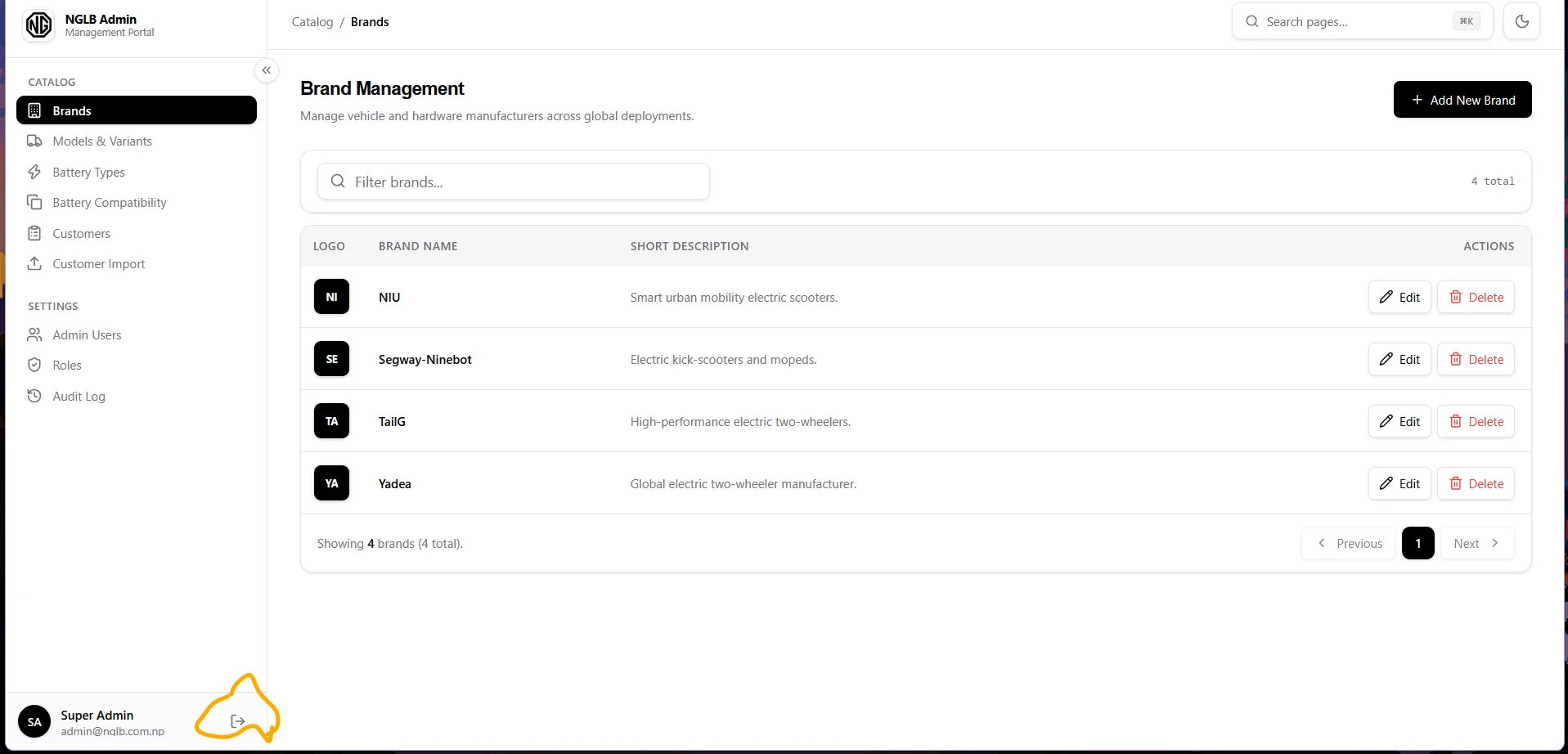Go to Roles settings

pyautogui.click(x=137, y=366)
